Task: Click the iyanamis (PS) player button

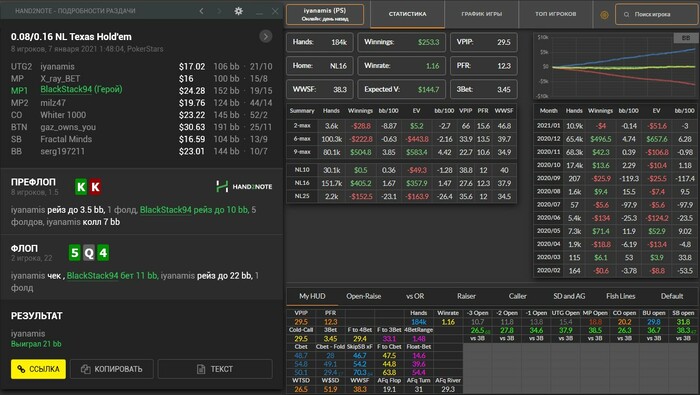Action: (x=325, y=14)
